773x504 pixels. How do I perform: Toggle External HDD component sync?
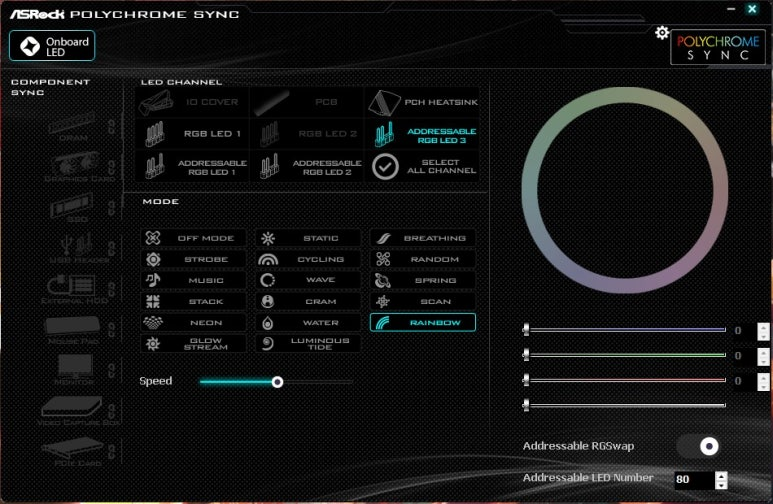(x=111, y=289)
